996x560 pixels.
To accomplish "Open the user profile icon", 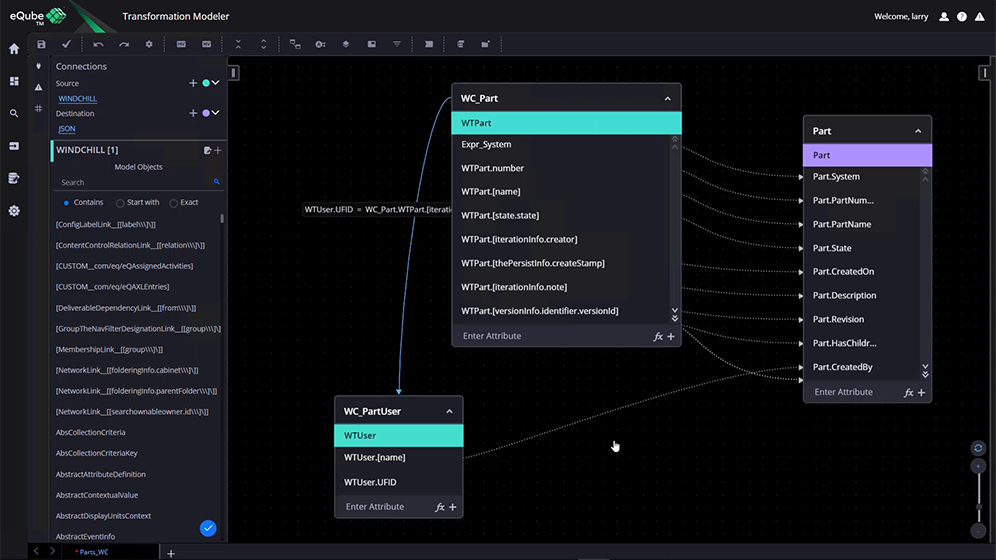I will pos(944,17).
